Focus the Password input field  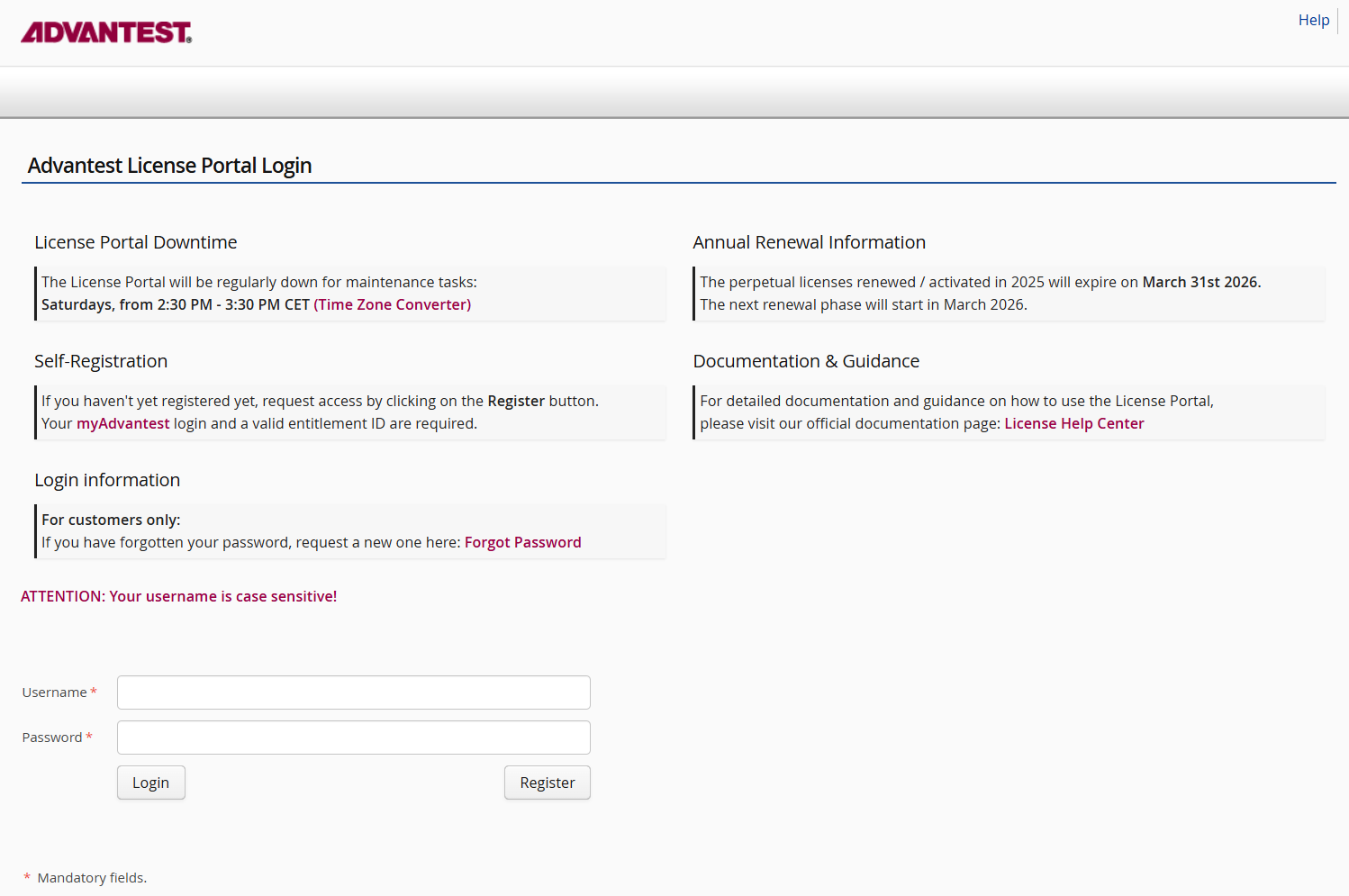(x=353, y=738)
